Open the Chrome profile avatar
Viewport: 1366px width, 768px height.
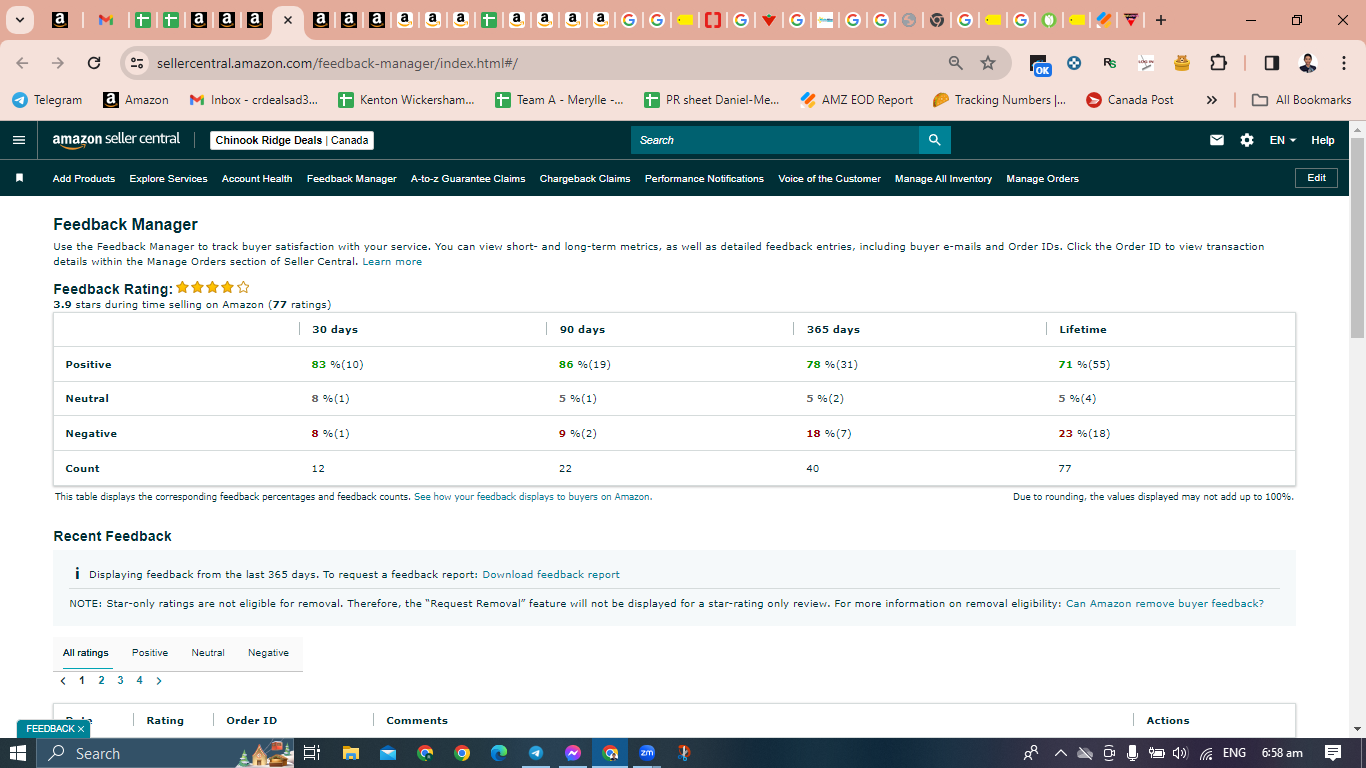click(1308, 63)
